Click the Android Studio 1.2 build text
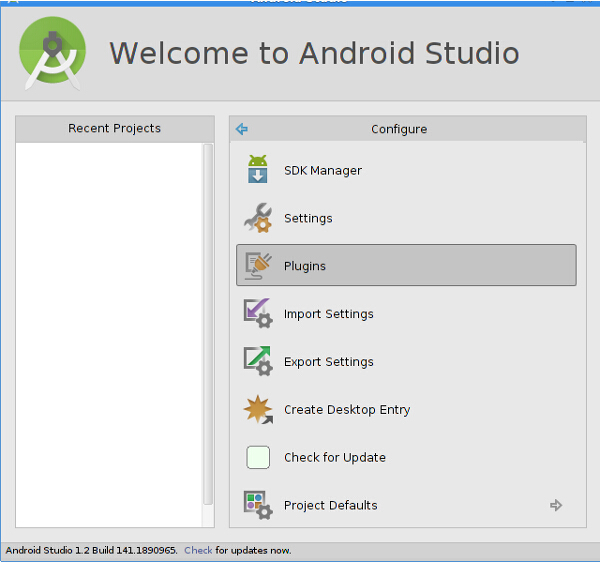 (91, 550)
